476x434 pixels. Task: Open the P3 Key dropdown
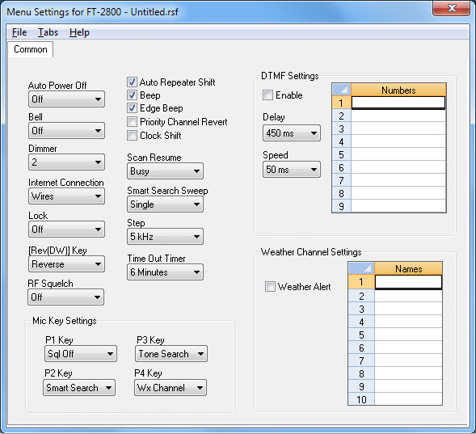(x=171, y=354)
